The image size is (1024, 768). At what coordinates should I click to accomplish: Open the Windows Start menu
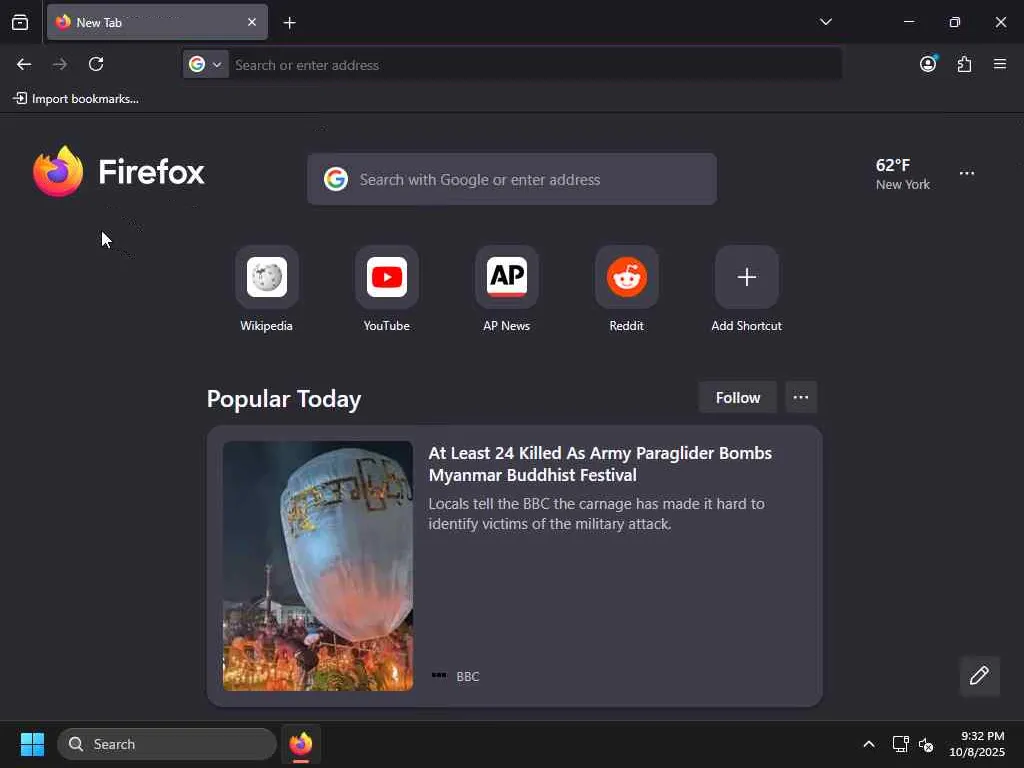[x=32, y=744]
